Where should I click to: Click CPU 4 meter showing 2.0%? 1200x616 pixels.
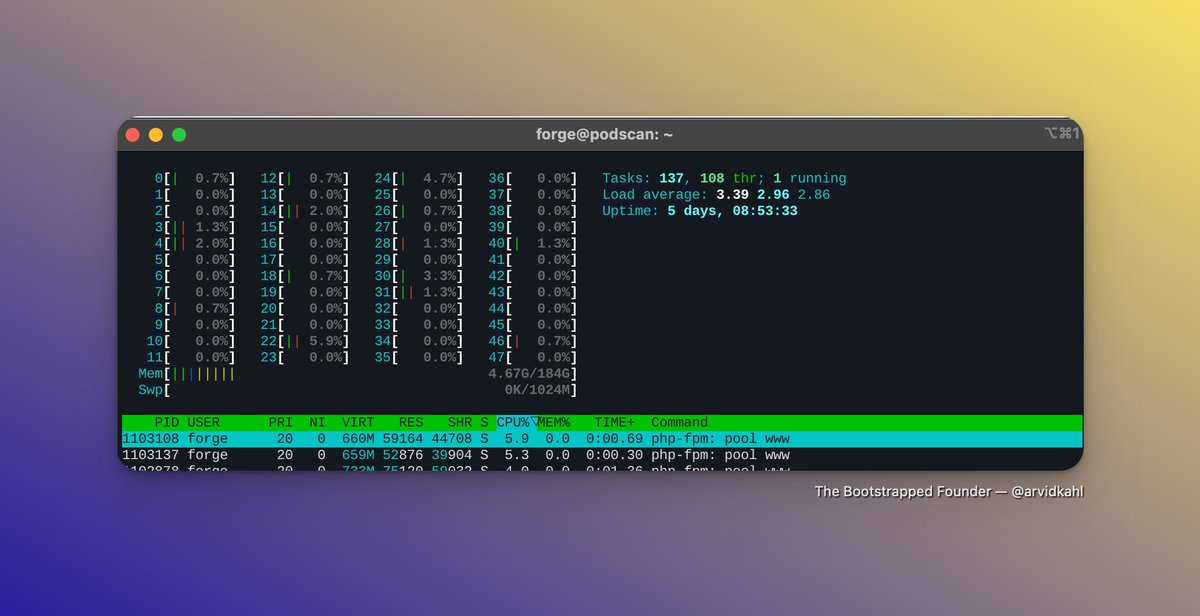[x=194, y=243]
